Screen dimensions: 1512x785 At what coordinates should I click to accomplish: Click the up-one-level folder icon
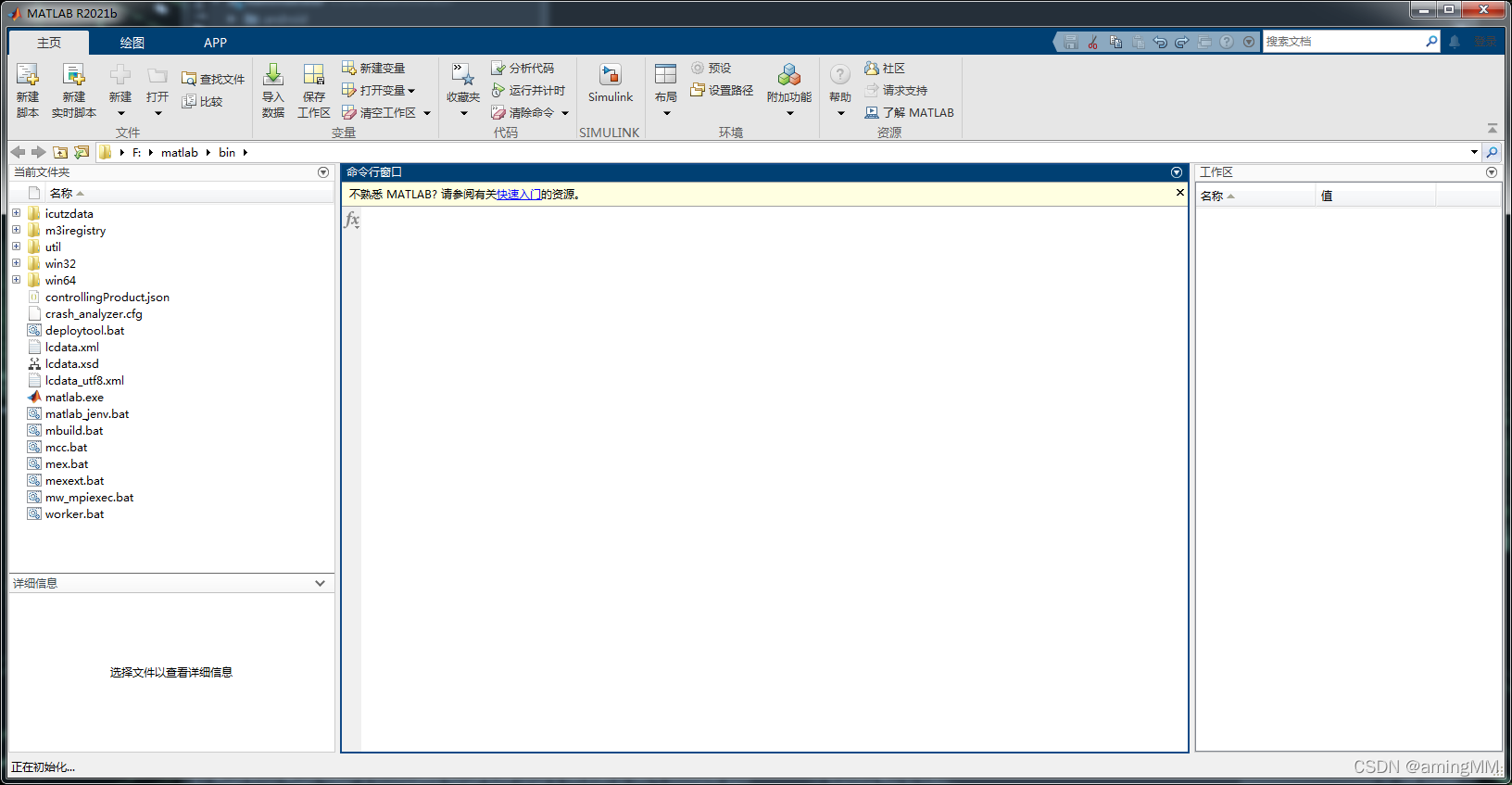[x=60, y=152]
